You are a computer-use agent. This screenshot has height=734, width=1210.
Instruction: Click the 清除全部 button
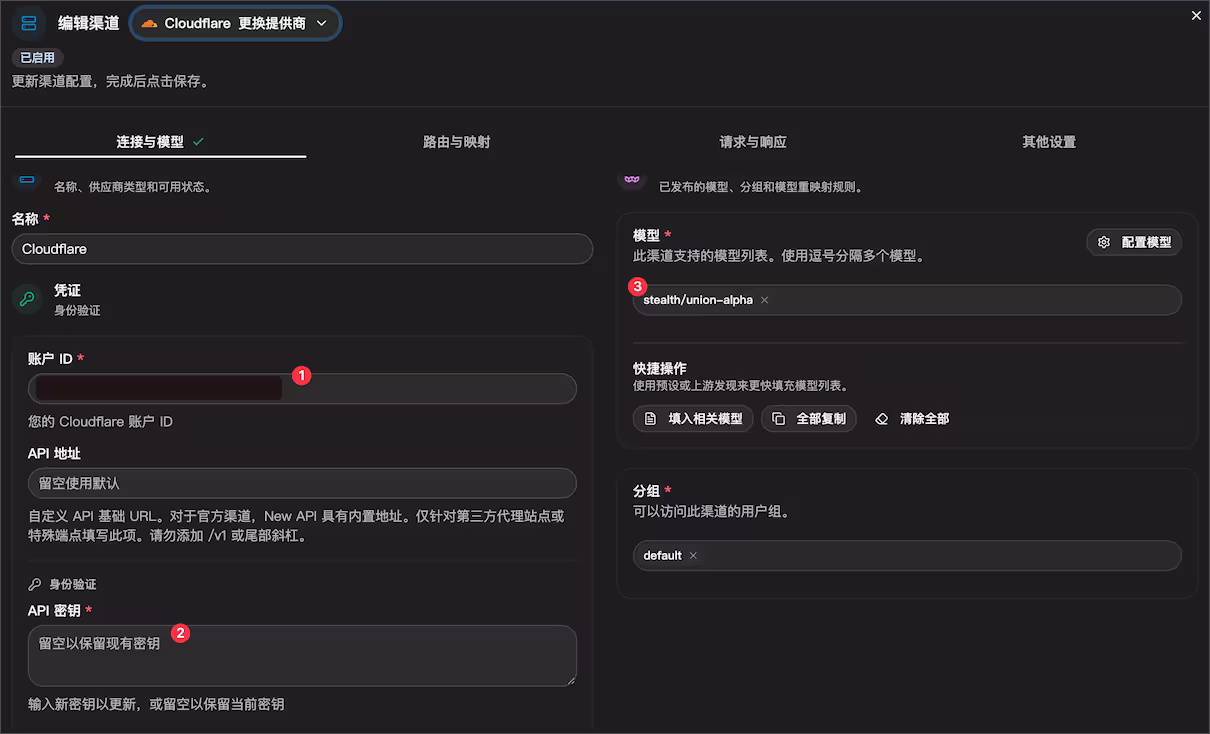(911, 419)
